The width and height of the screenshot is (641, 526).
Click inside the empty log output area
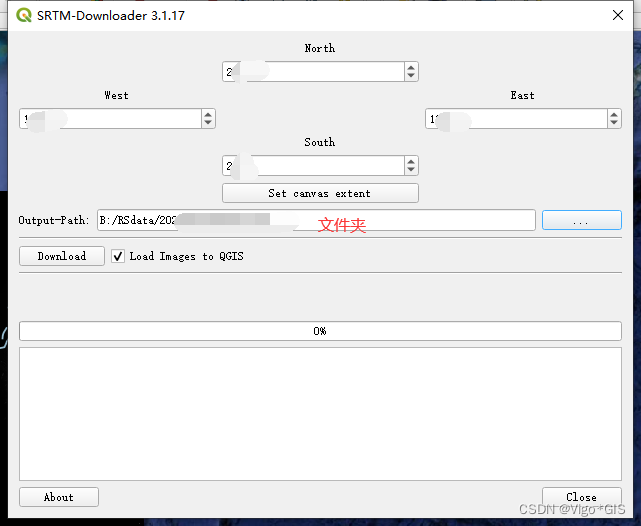pyautogui.click(x=320, y=414)
